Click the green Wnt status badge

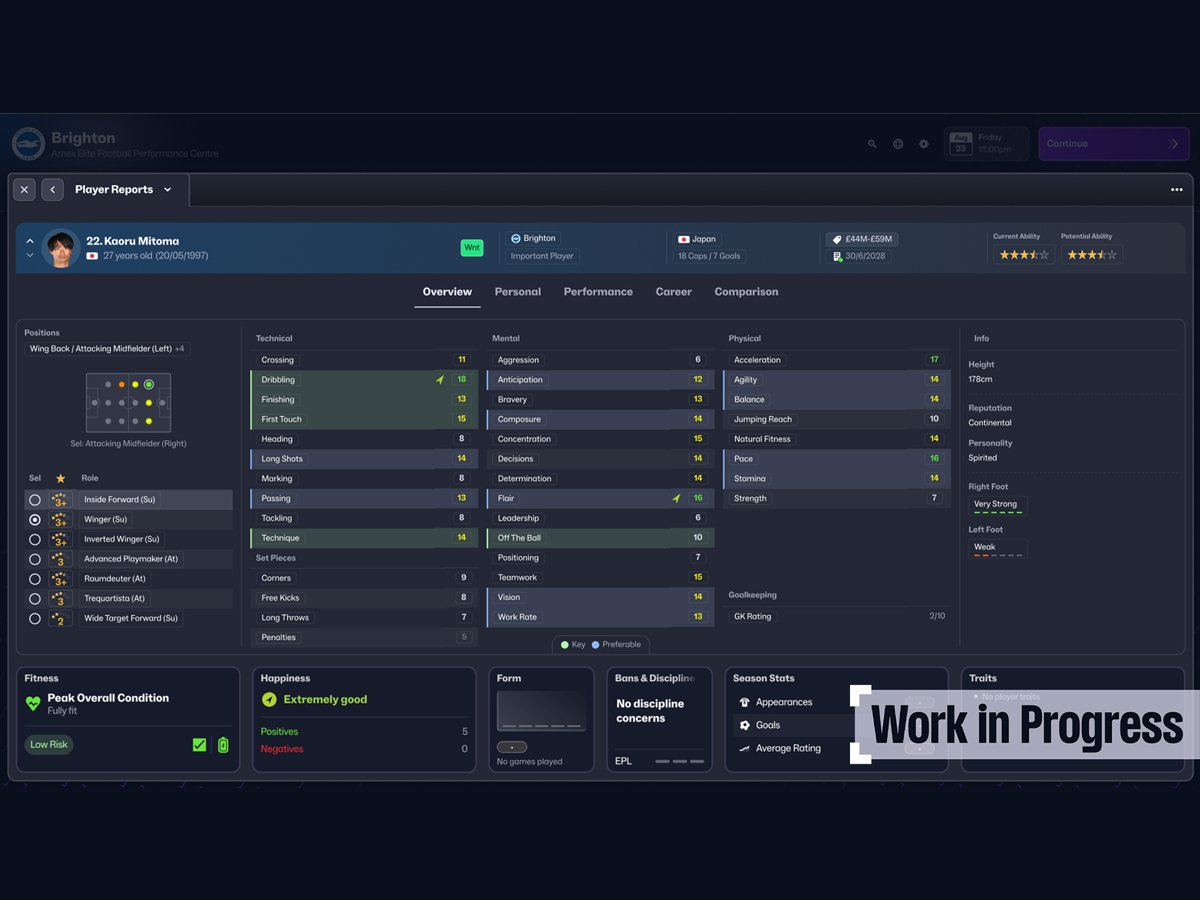472,247
